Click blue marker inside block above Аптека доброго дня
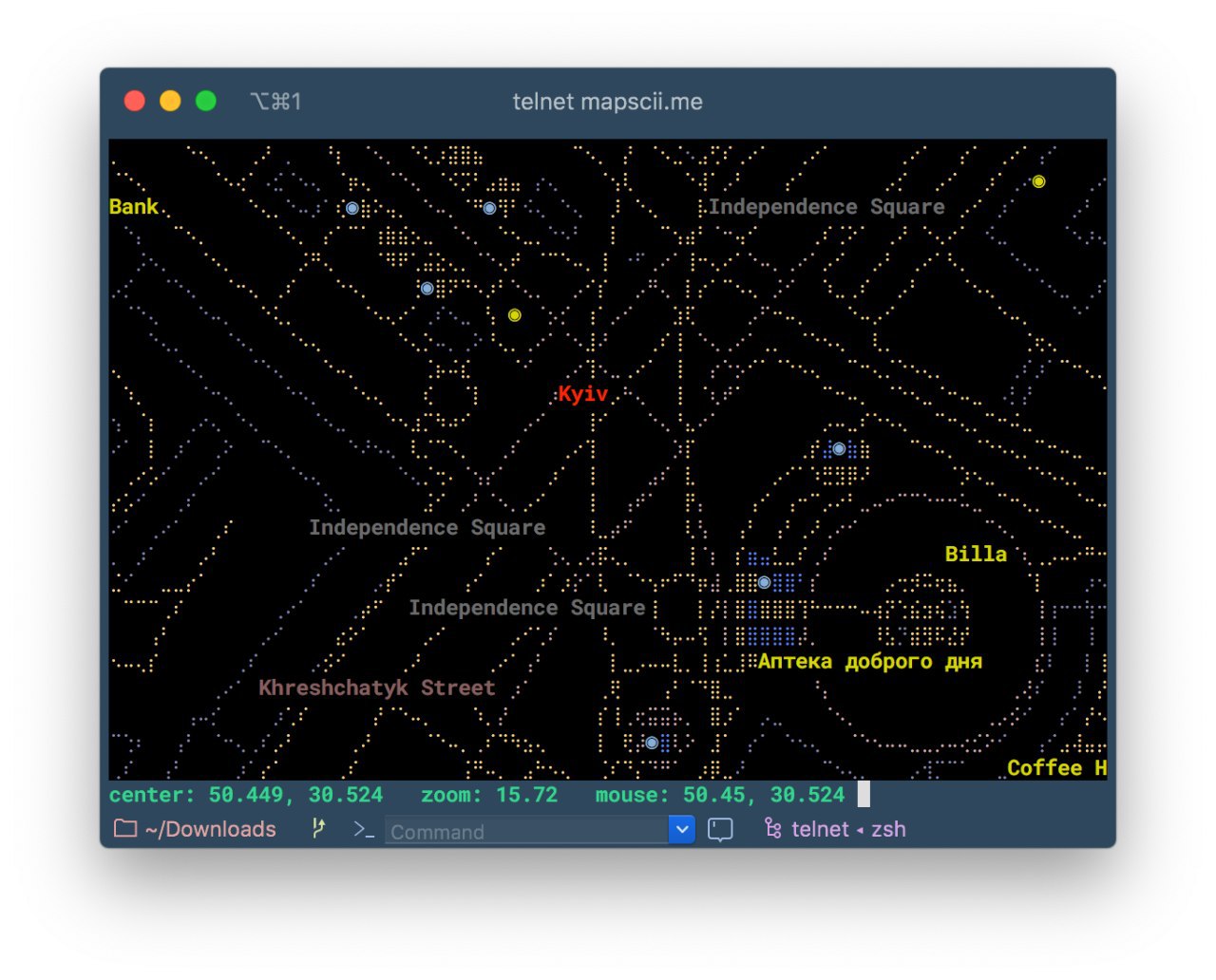The width and height of the screenshot is (1216, 980). pos(764,582)
